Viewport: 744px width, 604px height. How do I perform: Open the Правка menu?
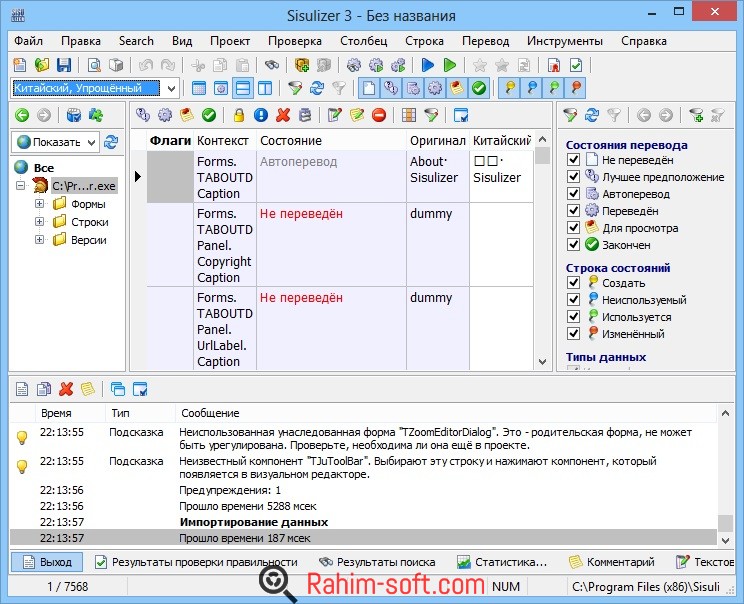pyautogui.click(x=81, y=41)
